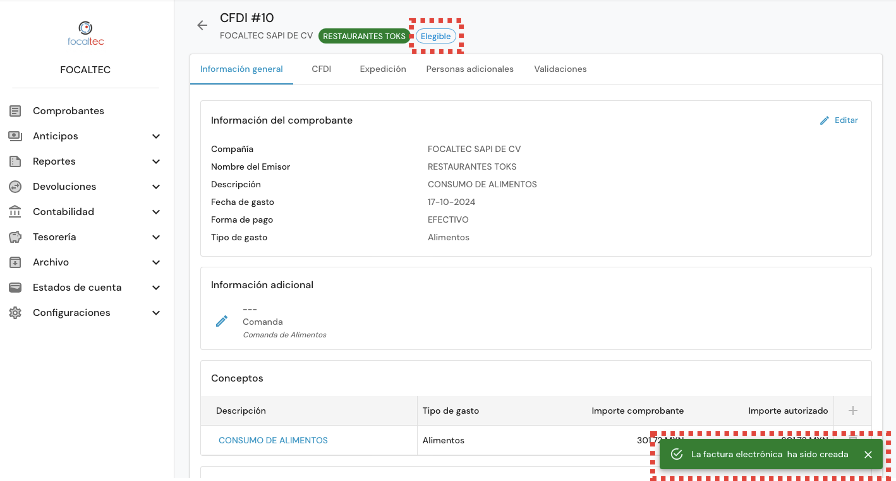Click the Alimentos cell in Conceptos table

tap(443, 440)
